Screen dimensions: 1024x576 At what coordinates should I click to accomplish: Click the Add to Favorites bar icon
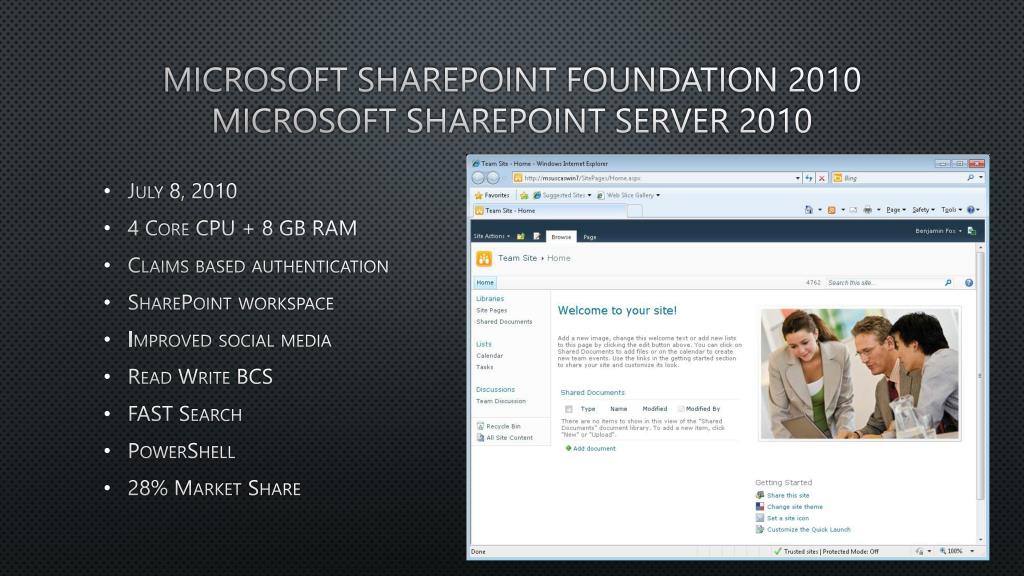click(x=524, y=195)
